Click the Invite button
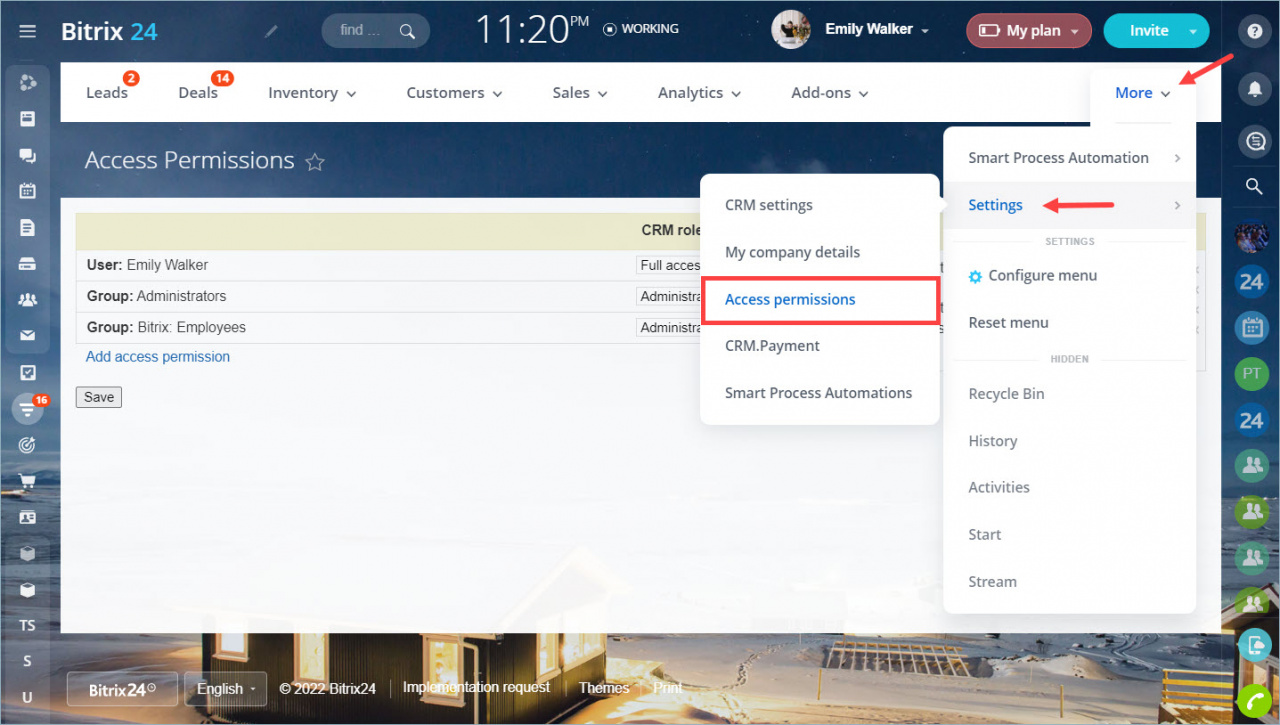Viewport: 1280px width, 725px height. click(1147, 31)
